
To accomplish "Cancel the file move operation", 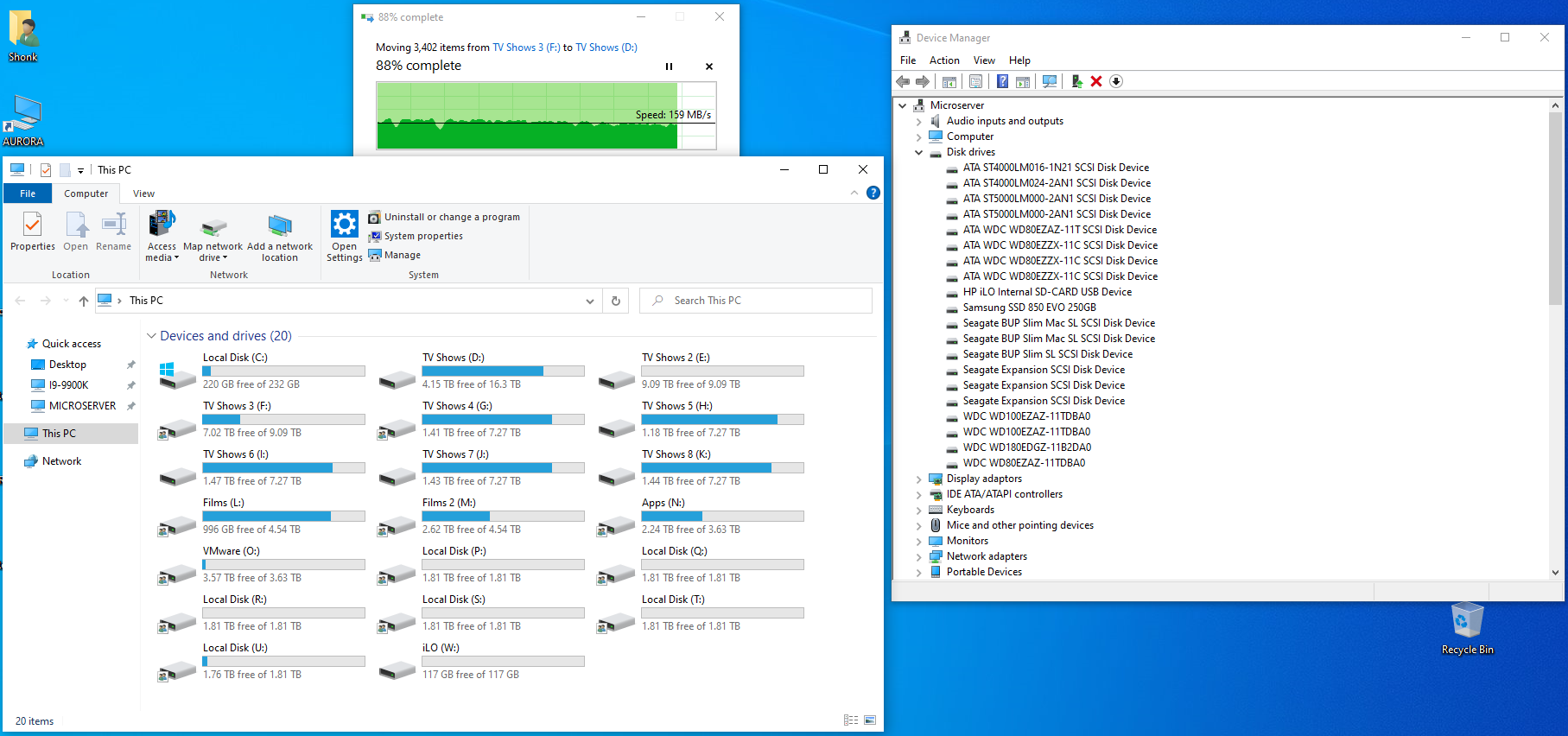I will pos(709,67).
